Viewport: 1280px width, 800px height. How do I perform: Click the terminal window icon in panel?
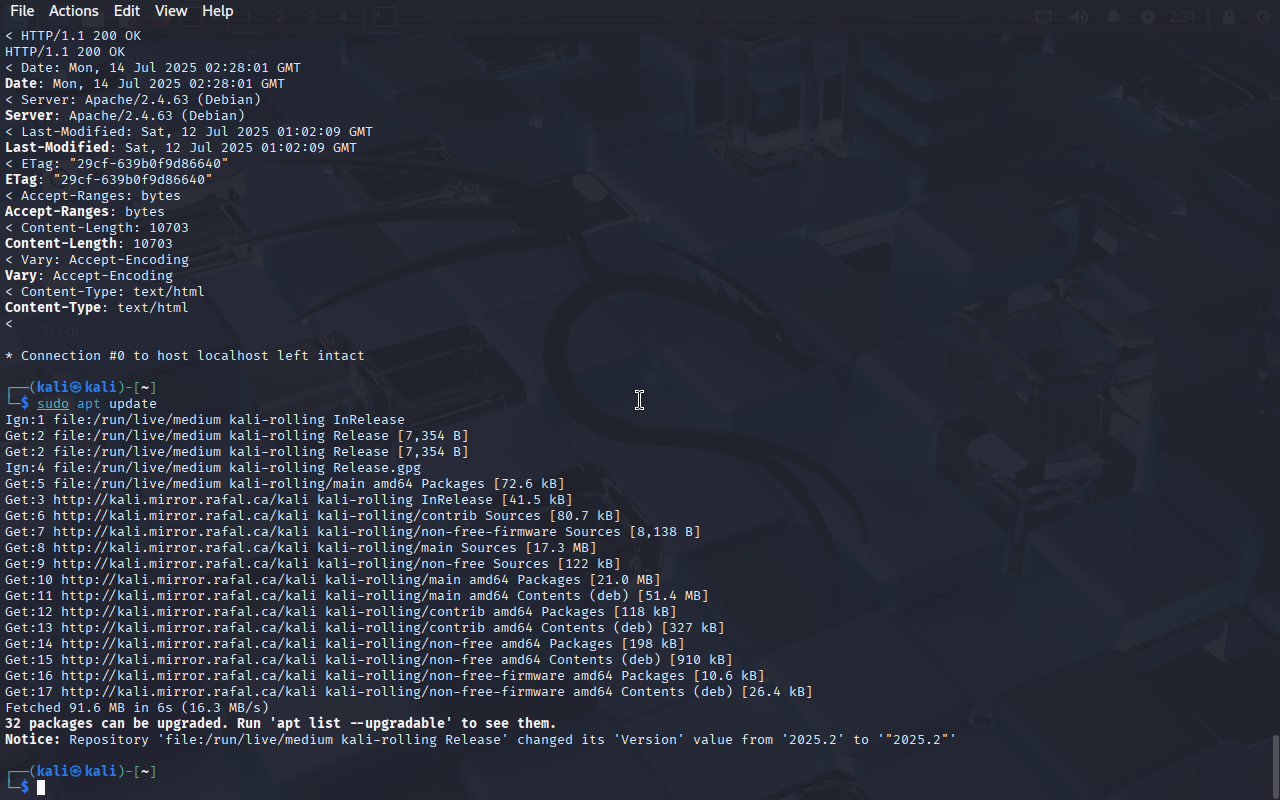point(384,17)
